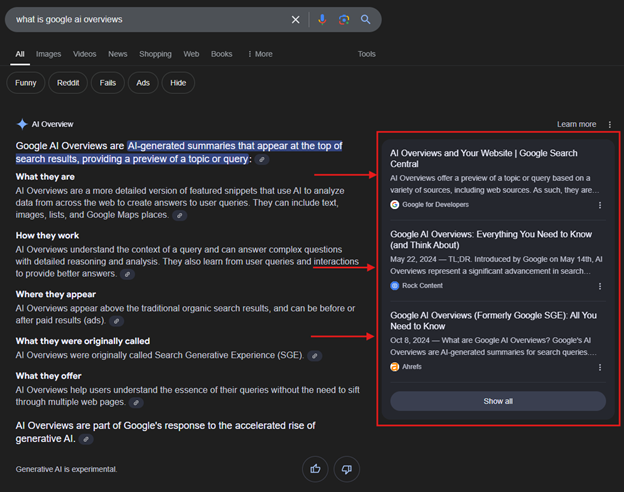
Task: Switch to the Images tab
Action: pyautogui.click(x=48, y=54)
